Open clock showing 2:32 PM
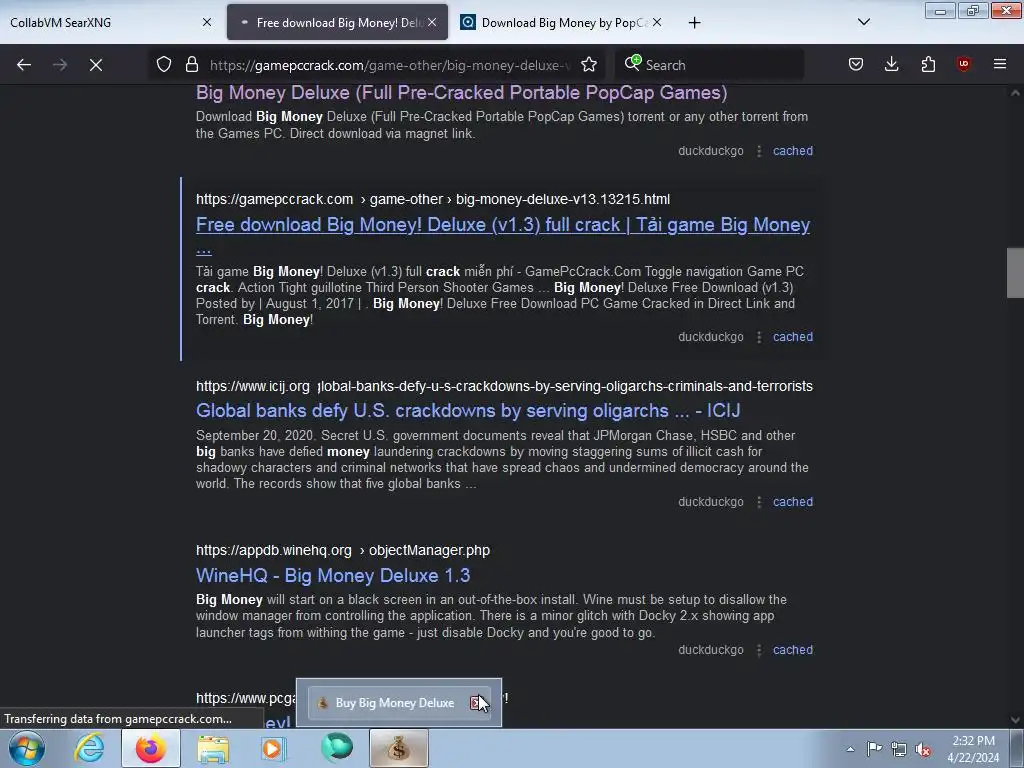1024x768 pixels. pyautogui.click(x=973, y=749)
